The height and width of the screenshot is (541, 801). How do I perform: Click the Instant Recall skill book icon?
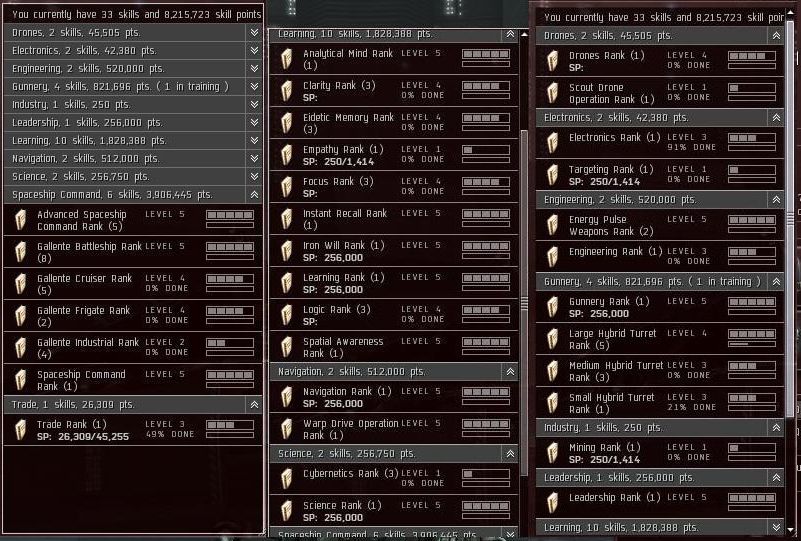287,219
